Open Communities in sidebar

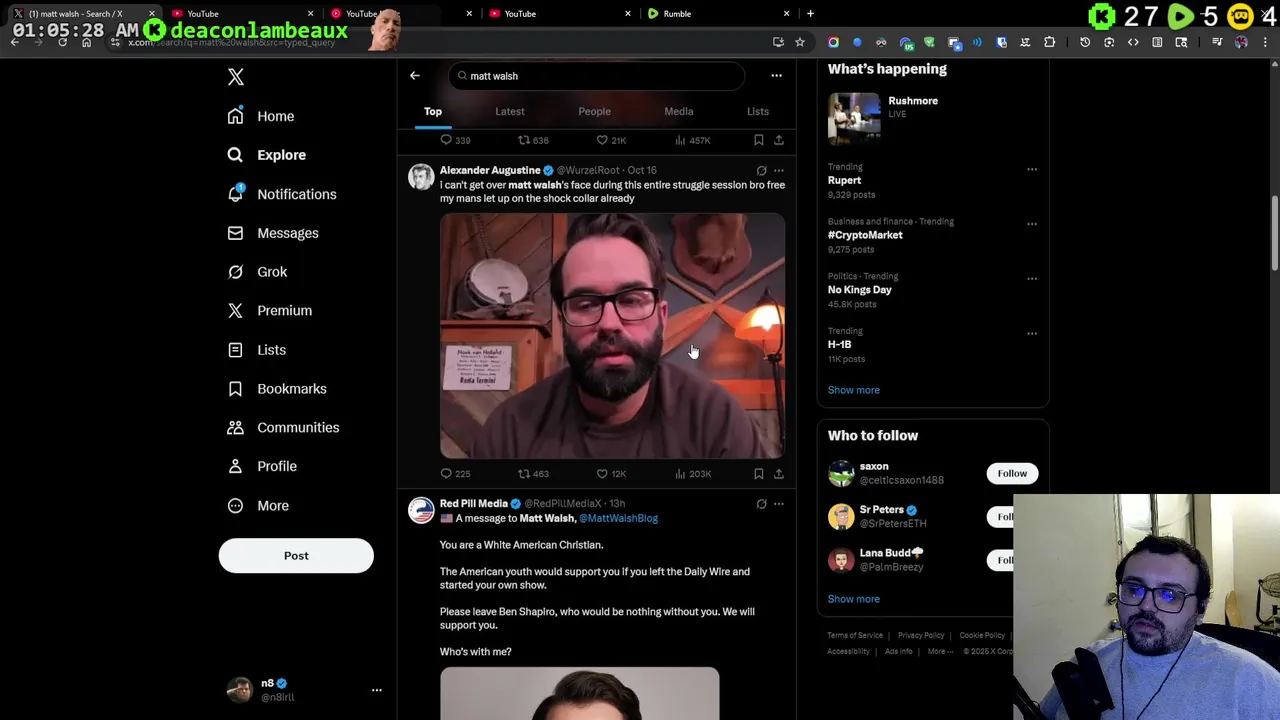[x=284, y=428]
